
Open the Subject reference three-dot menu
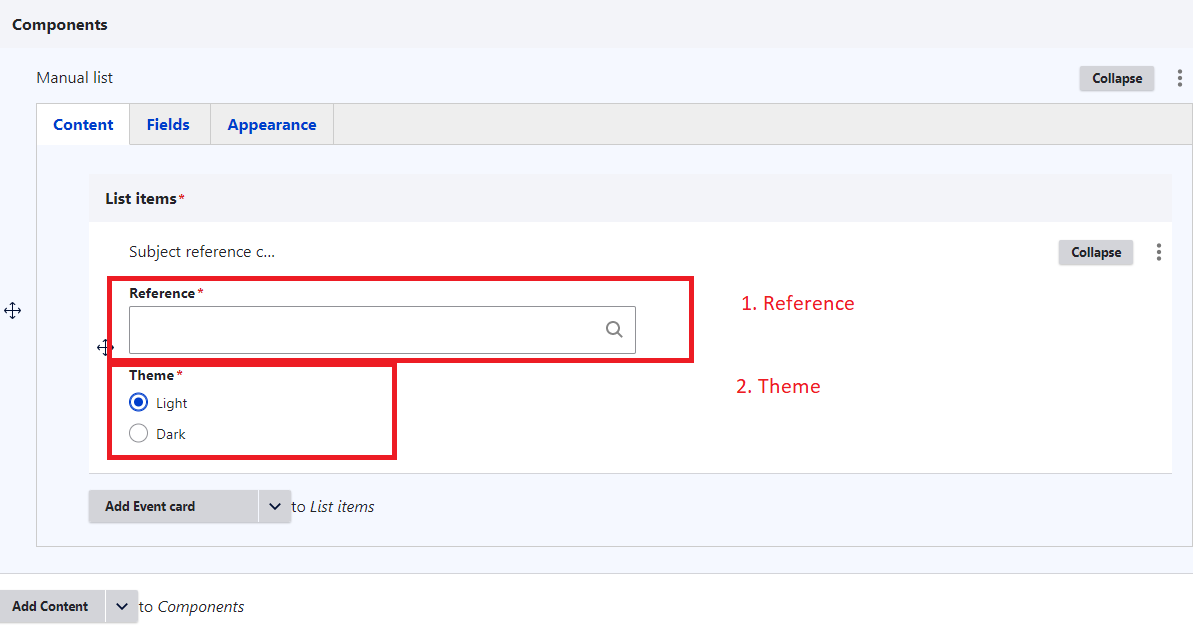pyautogui.click(x=1159, y=252)
